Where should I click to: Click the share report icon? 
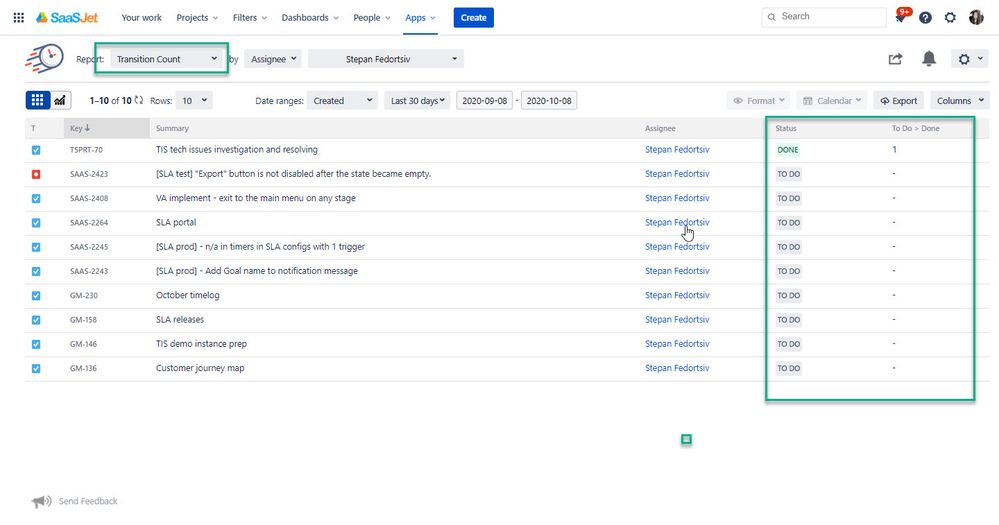point(895,59)
